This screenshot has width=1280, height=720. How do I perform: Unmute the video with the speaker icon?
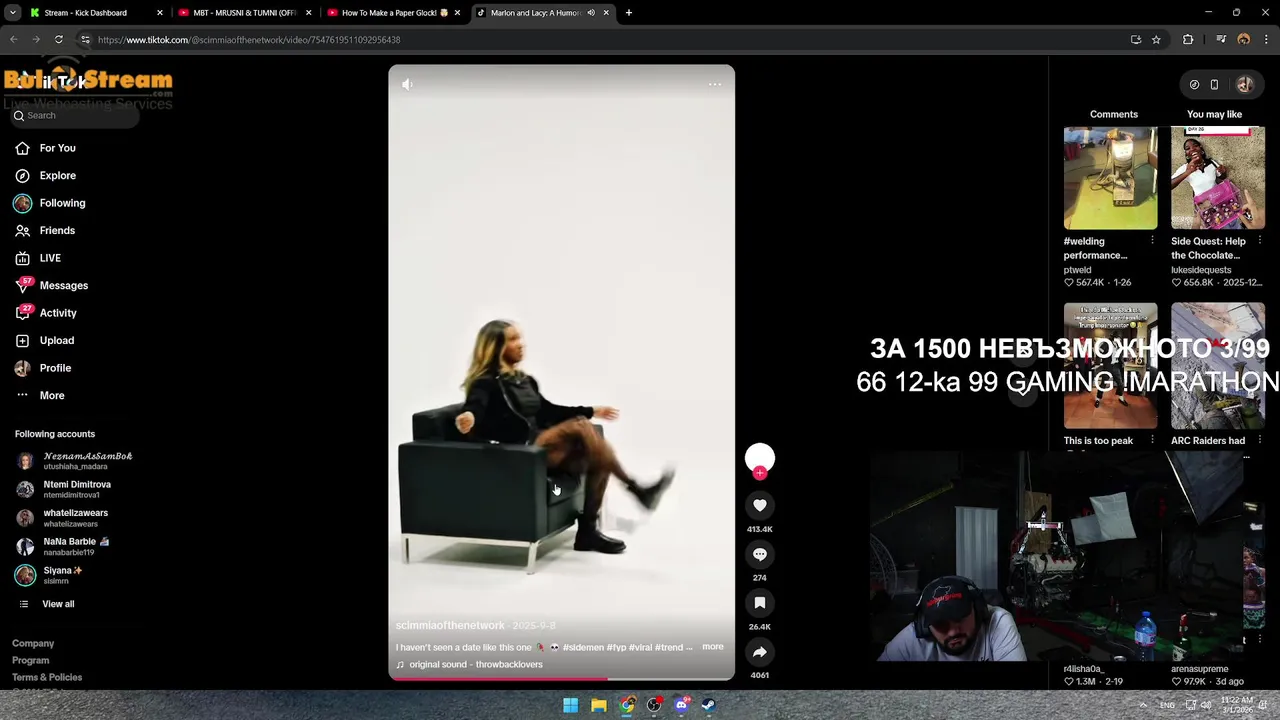point(407,84)
